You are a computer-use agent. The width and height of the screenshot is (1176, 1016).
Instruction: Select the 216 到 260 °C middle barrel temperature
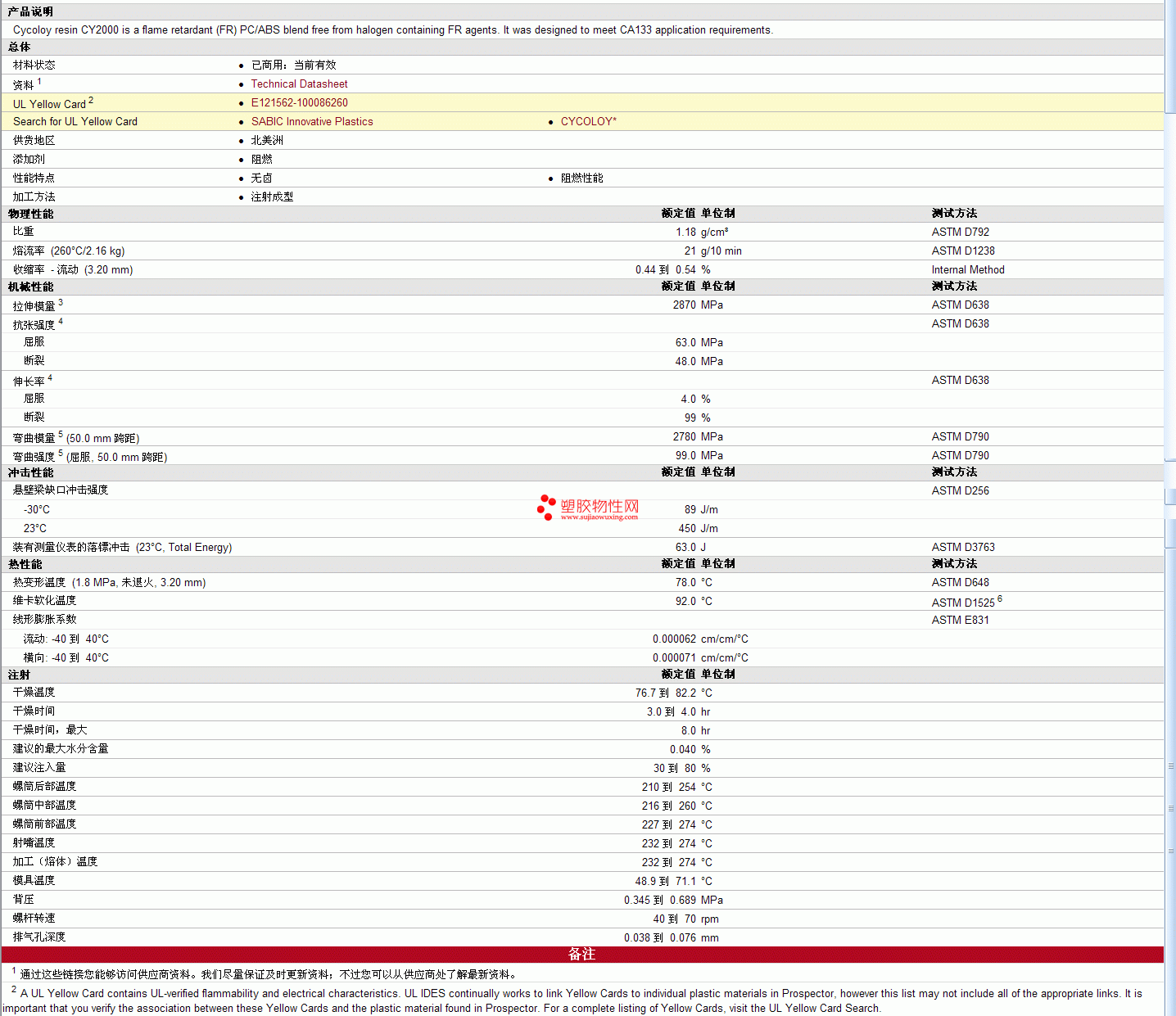click(676, 806)
